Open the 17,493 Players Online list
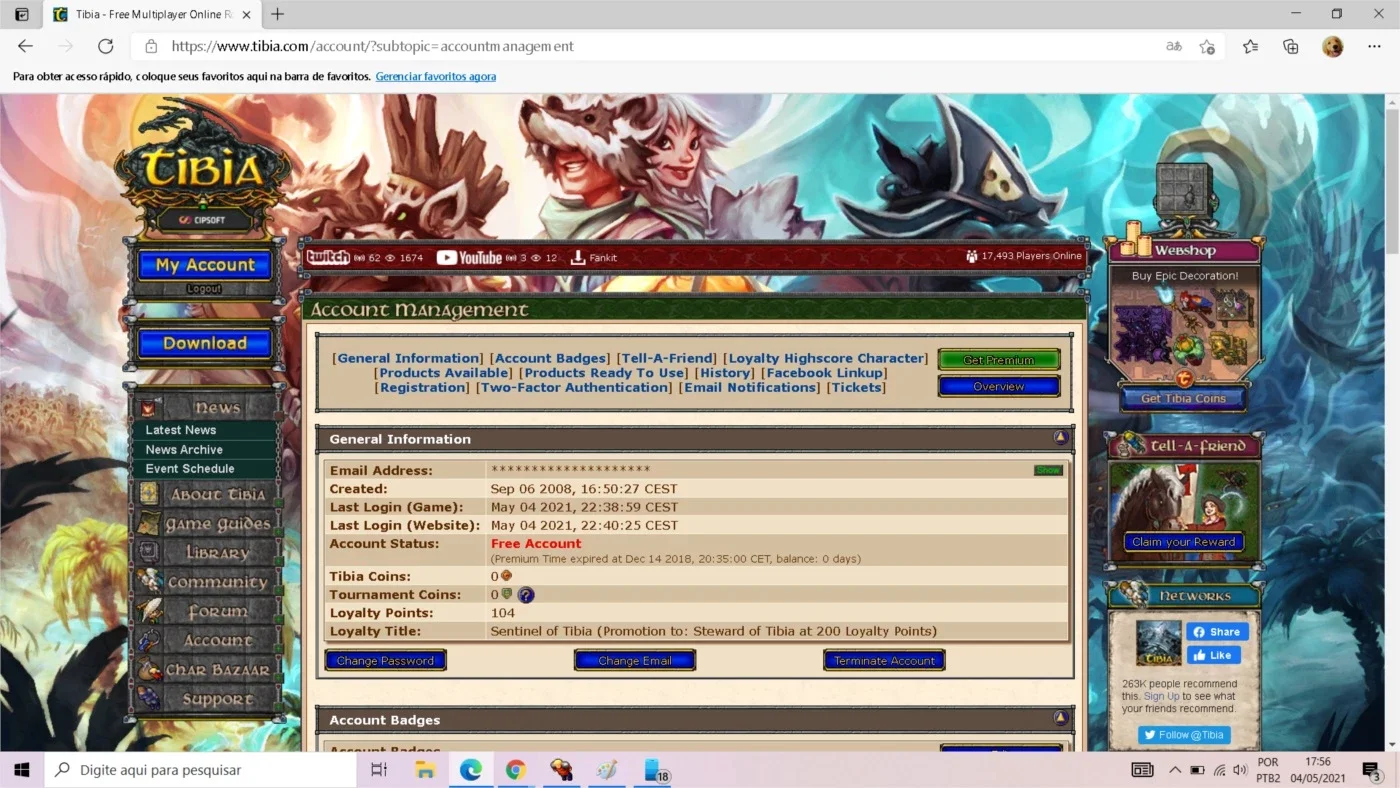The height and width of the screenshot is (788, 1400). coord(1024,256)
